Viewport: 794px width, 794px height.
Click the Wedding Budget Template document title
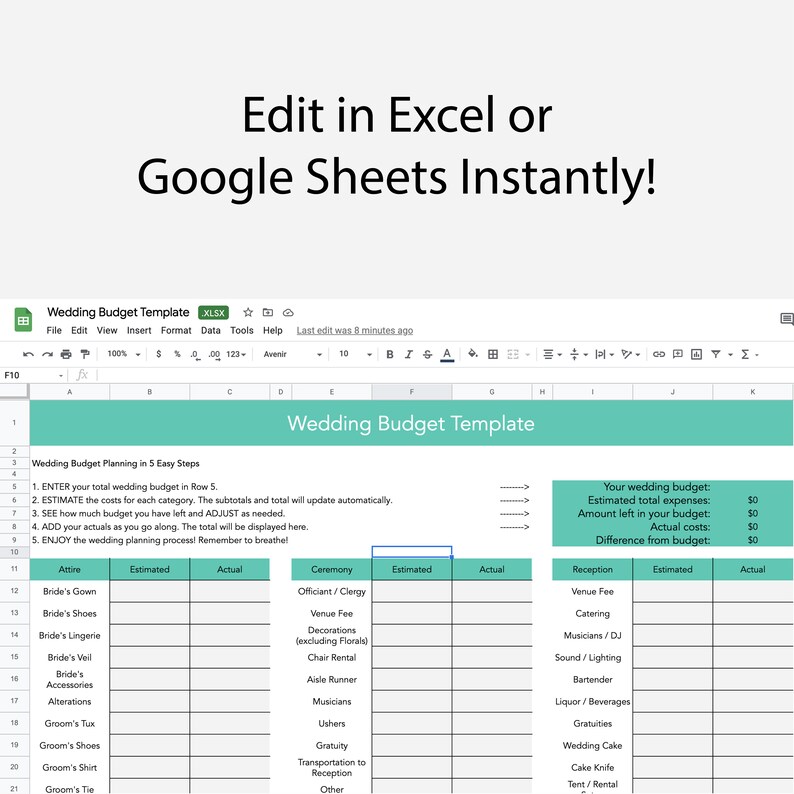click(x=118, y=312)
